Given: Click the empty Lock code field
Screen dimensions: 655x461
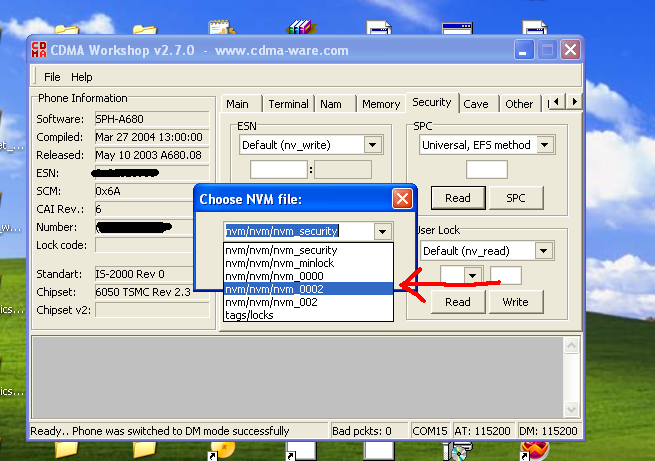Looking at the screenshot, I should coord(144,245).
